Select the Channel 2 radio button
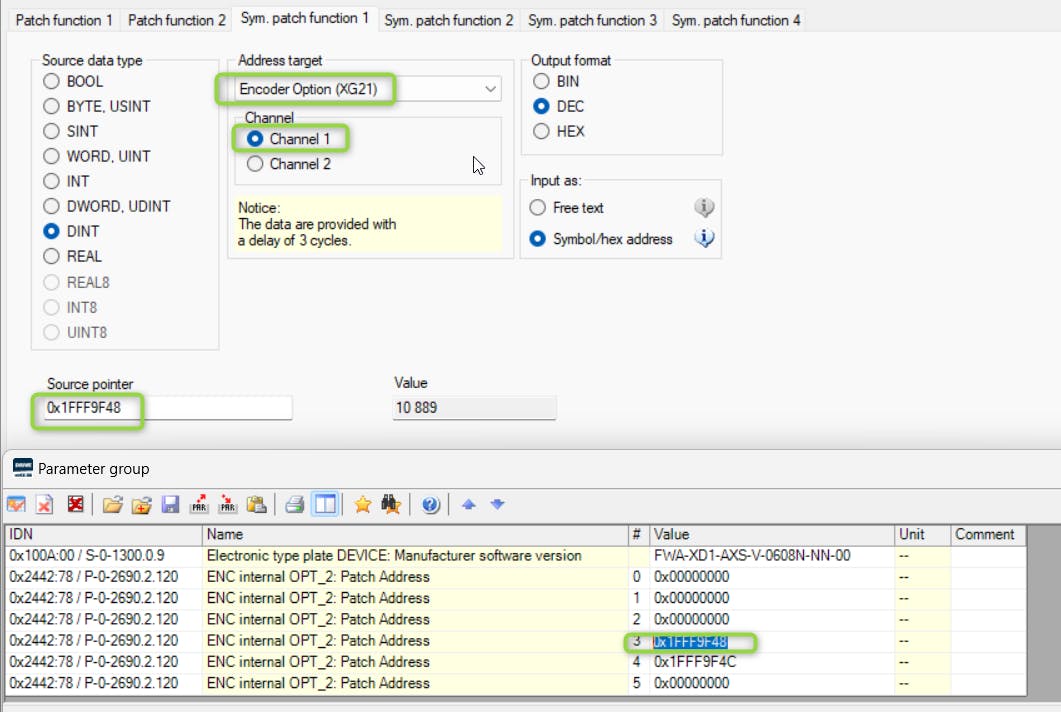Viewport: 1061px width, 712px height. coord(255,164)
